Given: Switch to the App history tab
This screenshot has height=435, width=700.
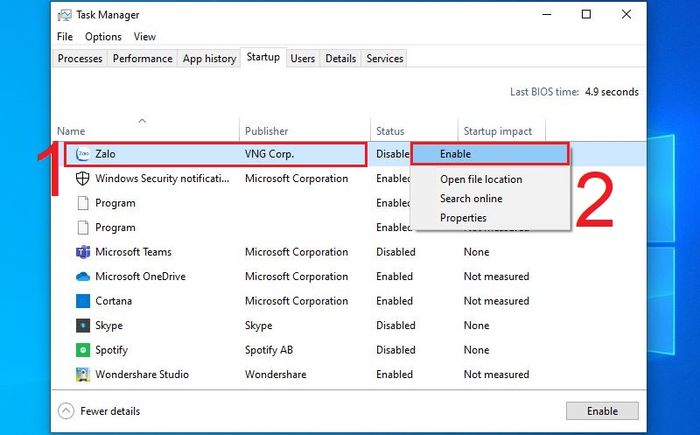Looking at the screenshot, I should (209, 59).
